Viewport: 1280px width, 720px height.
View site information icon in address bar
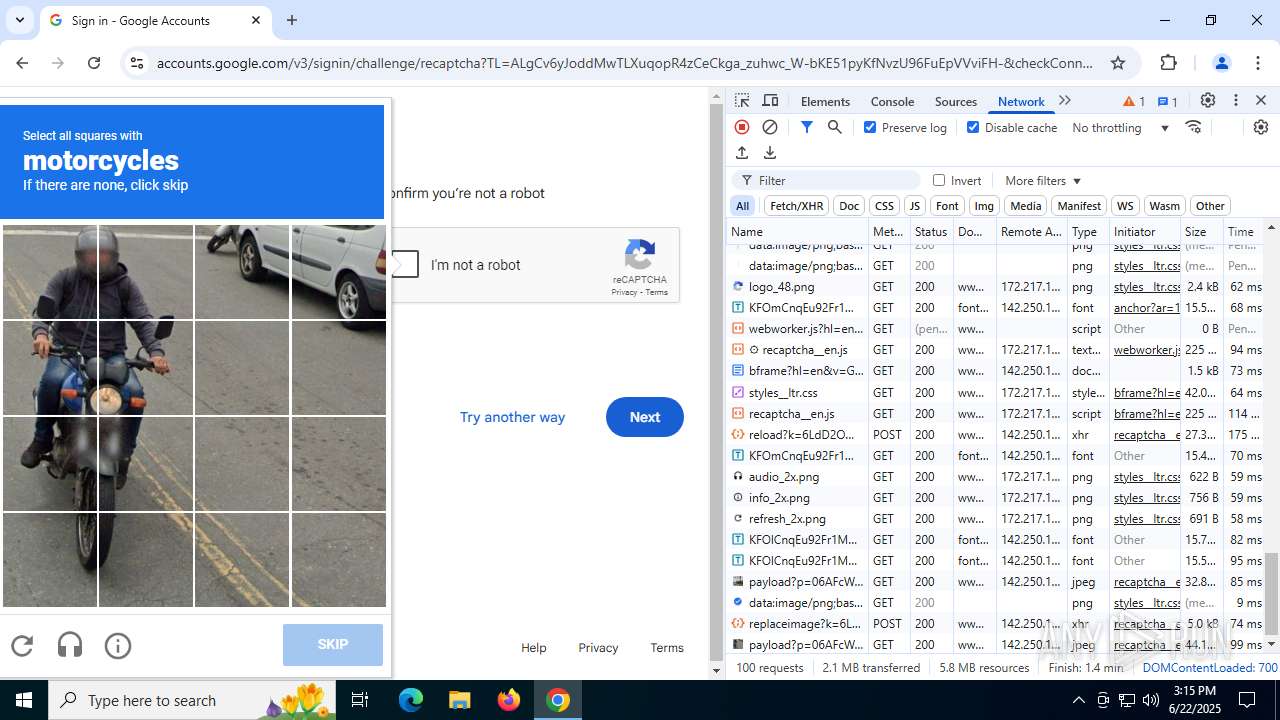point(137,63)
